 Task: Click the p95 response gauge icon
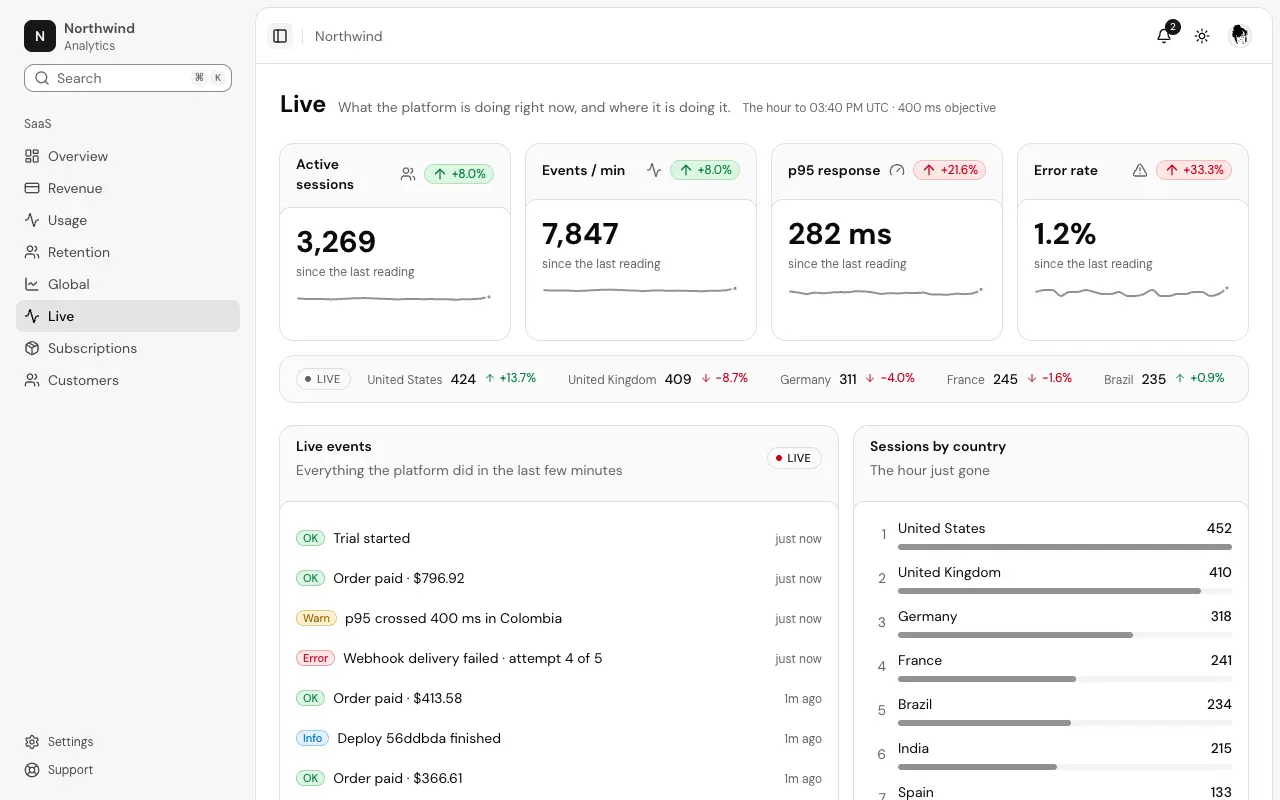pos(897,170)
